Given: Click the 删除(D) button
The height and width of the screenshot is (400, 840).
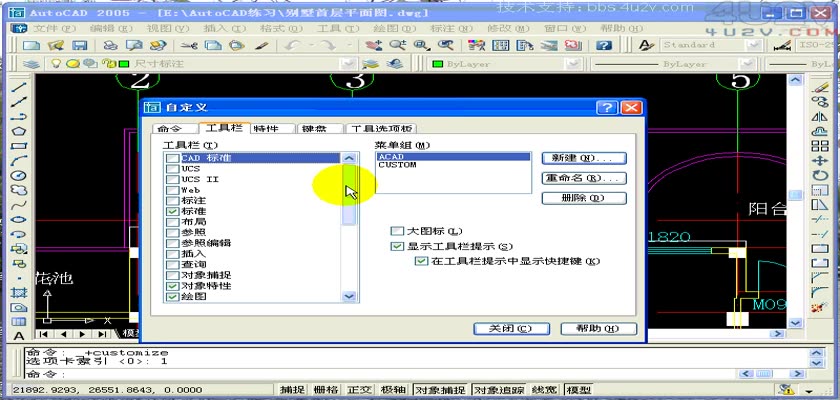Looking at the screenshot, I should [584, 198].
